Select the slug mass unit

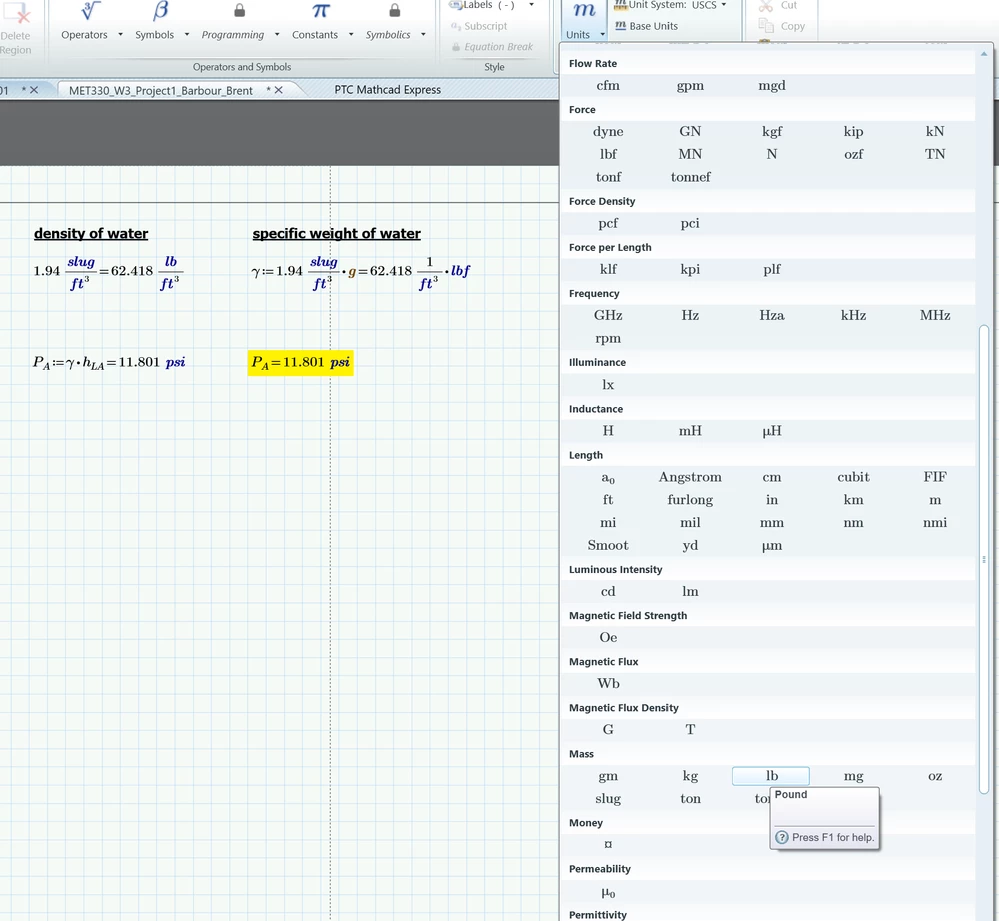608,799
